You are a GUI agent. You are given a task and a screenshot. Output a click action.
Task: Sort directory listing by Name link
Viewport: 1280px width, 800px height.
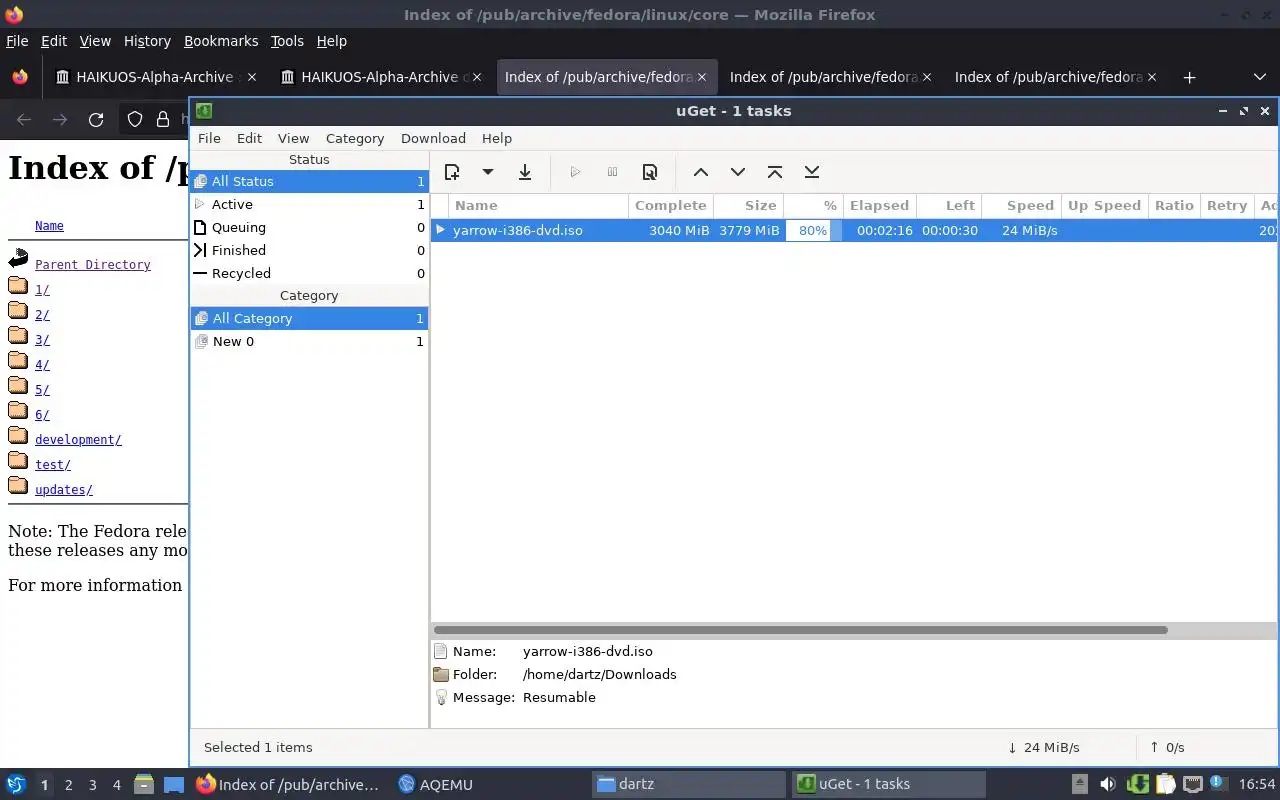[x=49, y=226]
